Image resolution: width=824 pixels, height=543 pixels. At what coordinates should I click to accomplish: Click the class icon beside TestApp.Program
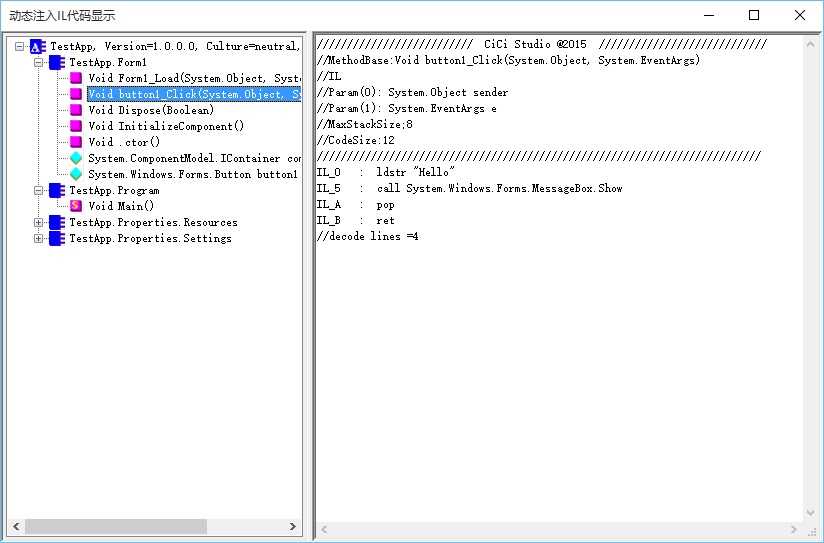click(57, 190)
